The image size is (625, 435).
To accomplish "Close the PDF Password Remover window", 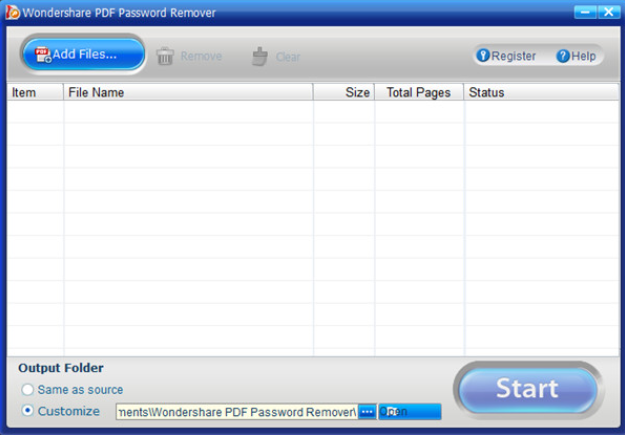I will 606,11.
